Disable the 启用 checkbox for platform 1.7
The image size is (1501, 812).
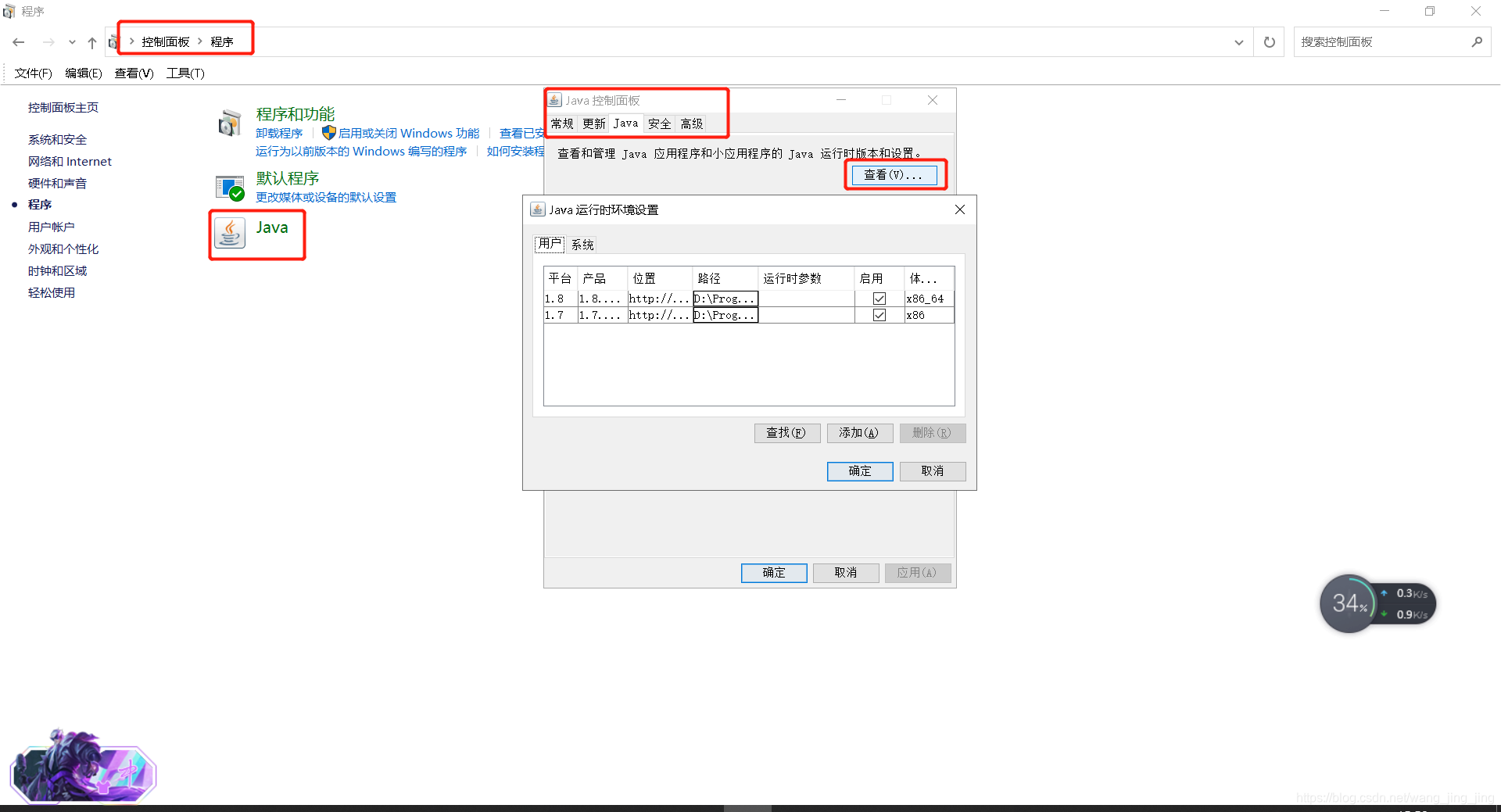tap(879, 315)
